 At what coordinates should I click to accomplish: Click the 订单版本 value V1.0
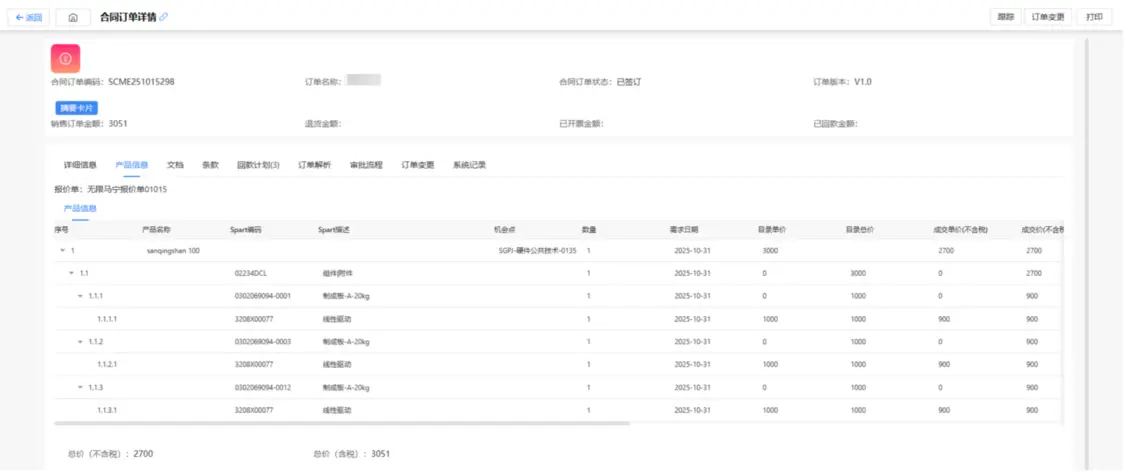pos(862,82)
